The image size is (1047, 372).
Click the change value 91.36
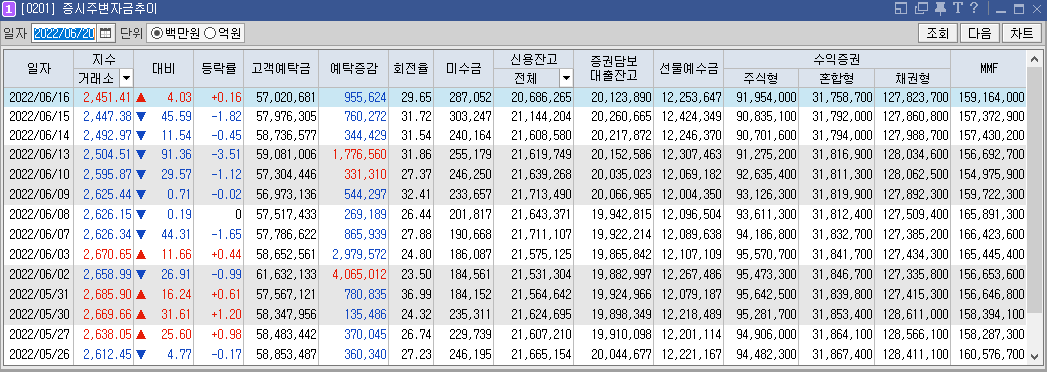[x=176, y=154]
